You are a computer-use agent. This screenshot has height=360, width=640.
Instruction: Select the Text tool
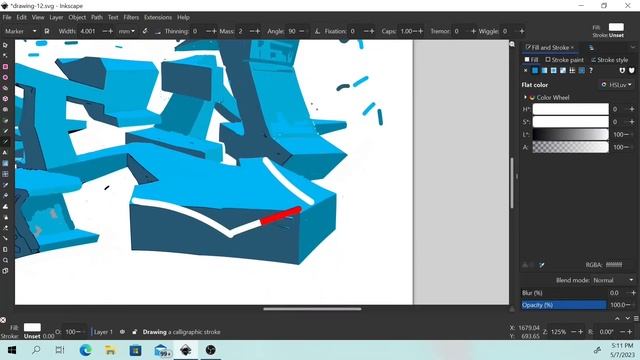pyautogui.click(x=5, y=153)
